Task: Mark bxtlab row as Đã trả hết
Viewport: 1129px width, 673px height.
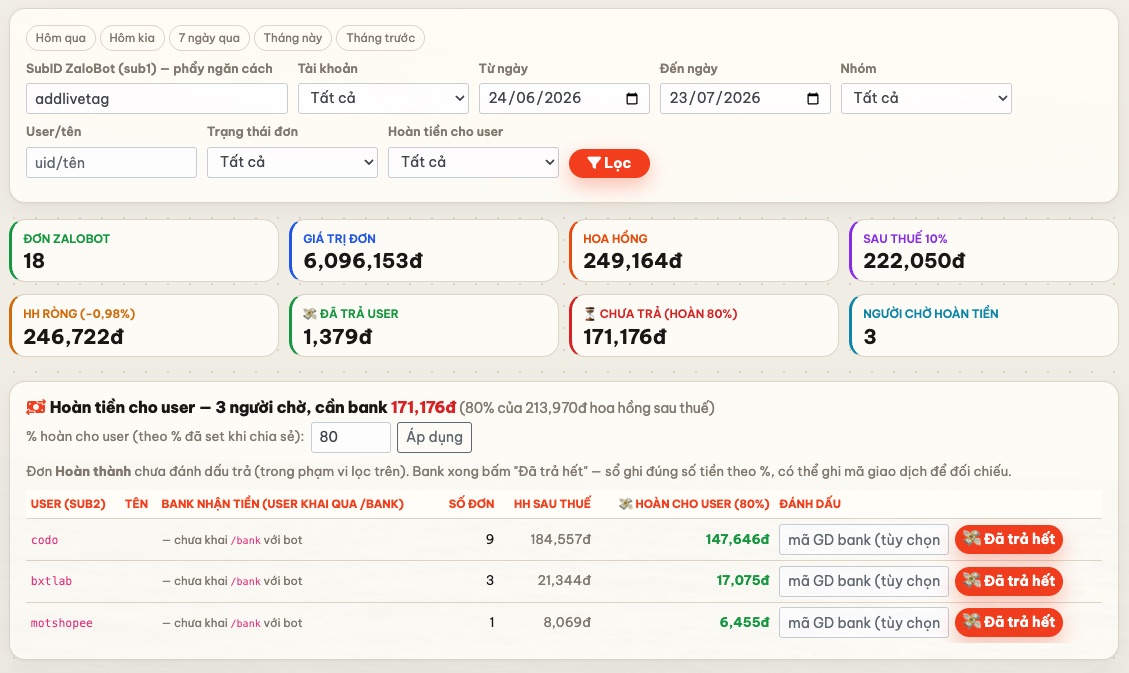Action: click(1009, 581)
